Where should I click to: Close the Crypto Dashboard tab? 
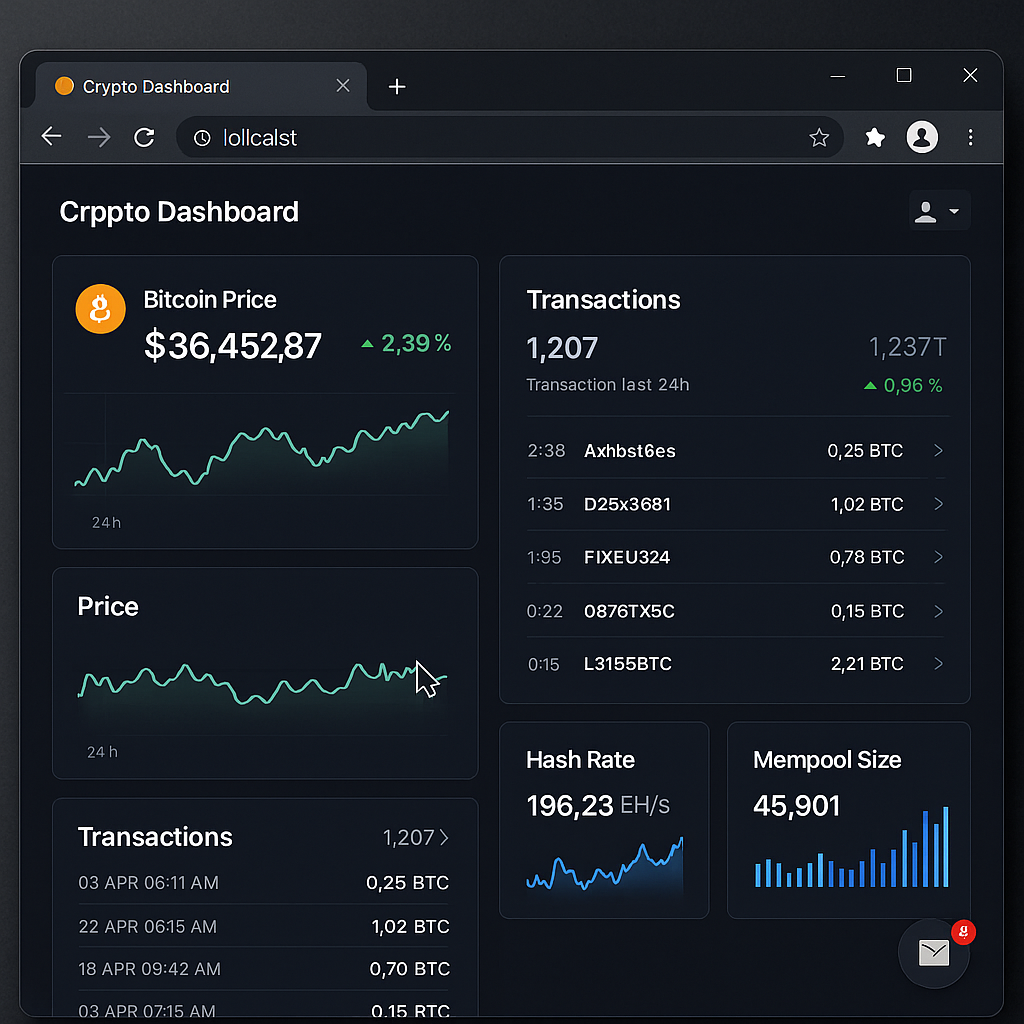click(343, 86)
